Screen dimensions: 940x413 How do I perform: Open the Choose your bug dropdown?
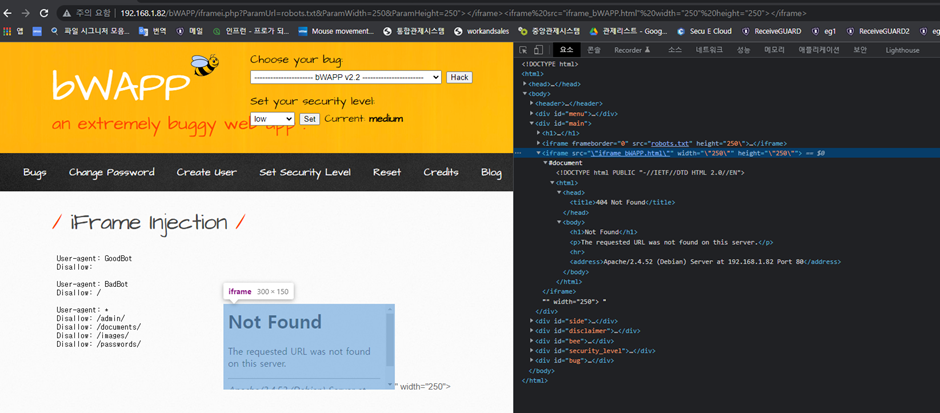346,77
